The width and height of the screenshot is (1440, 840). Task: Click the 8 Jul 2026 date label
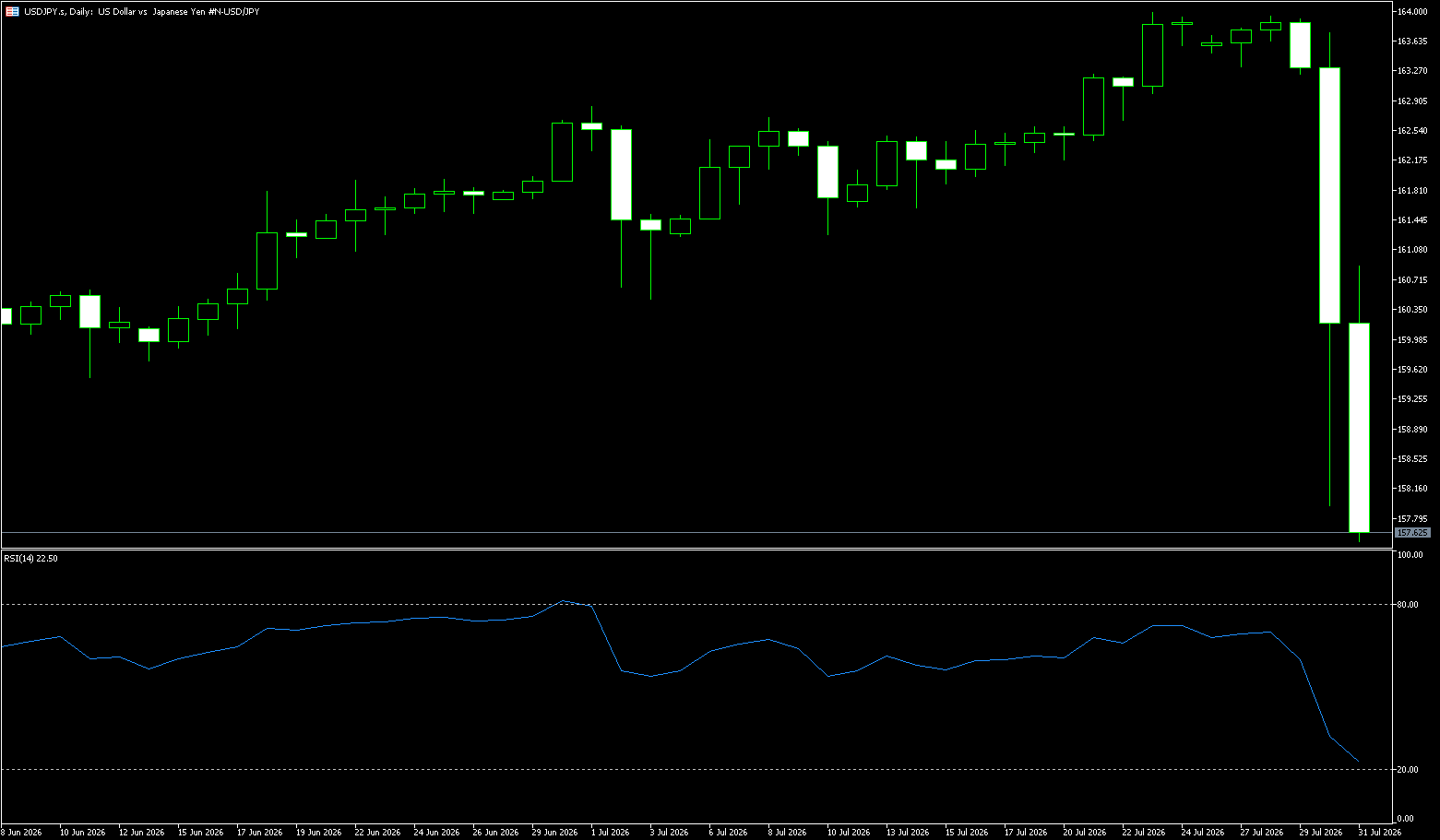[787, 832]
